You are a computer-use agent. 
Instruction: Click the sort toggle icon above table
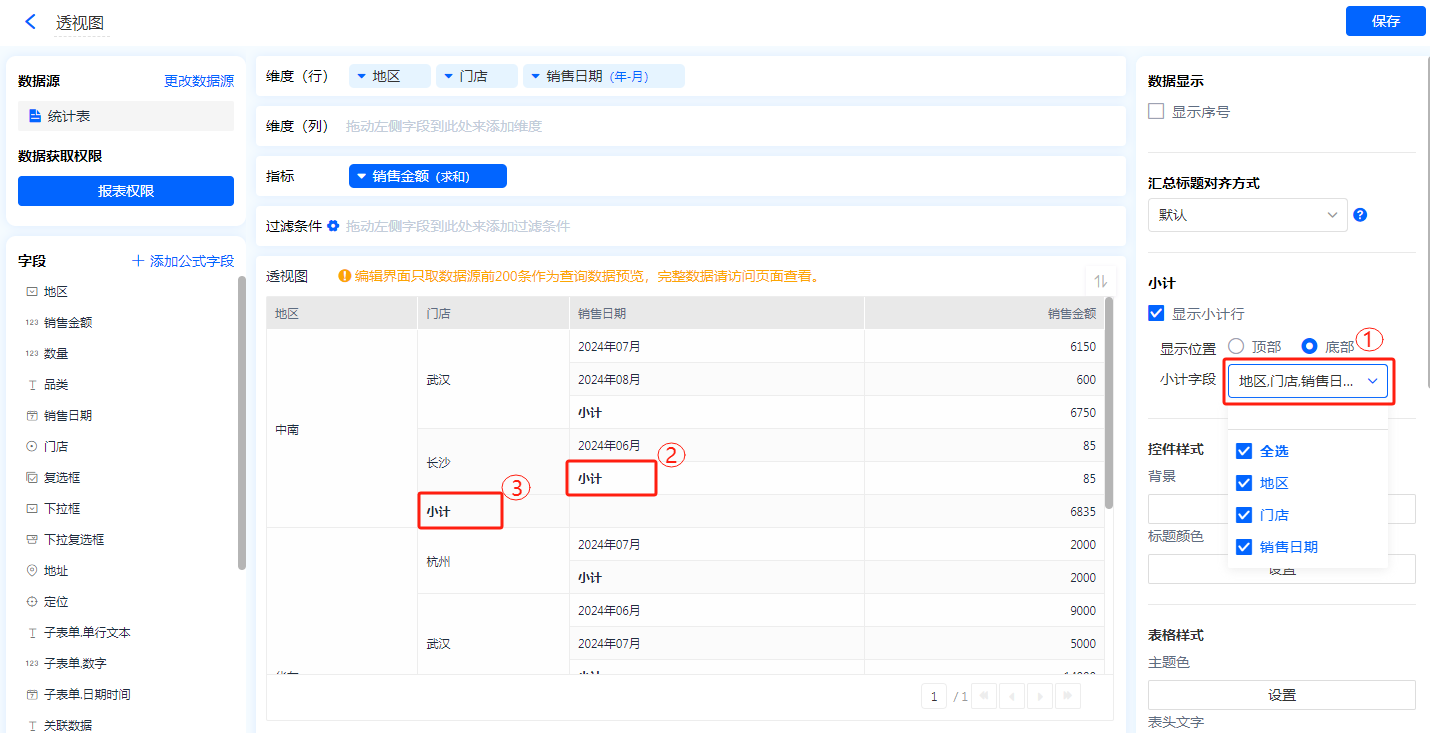pos(1100,281)
